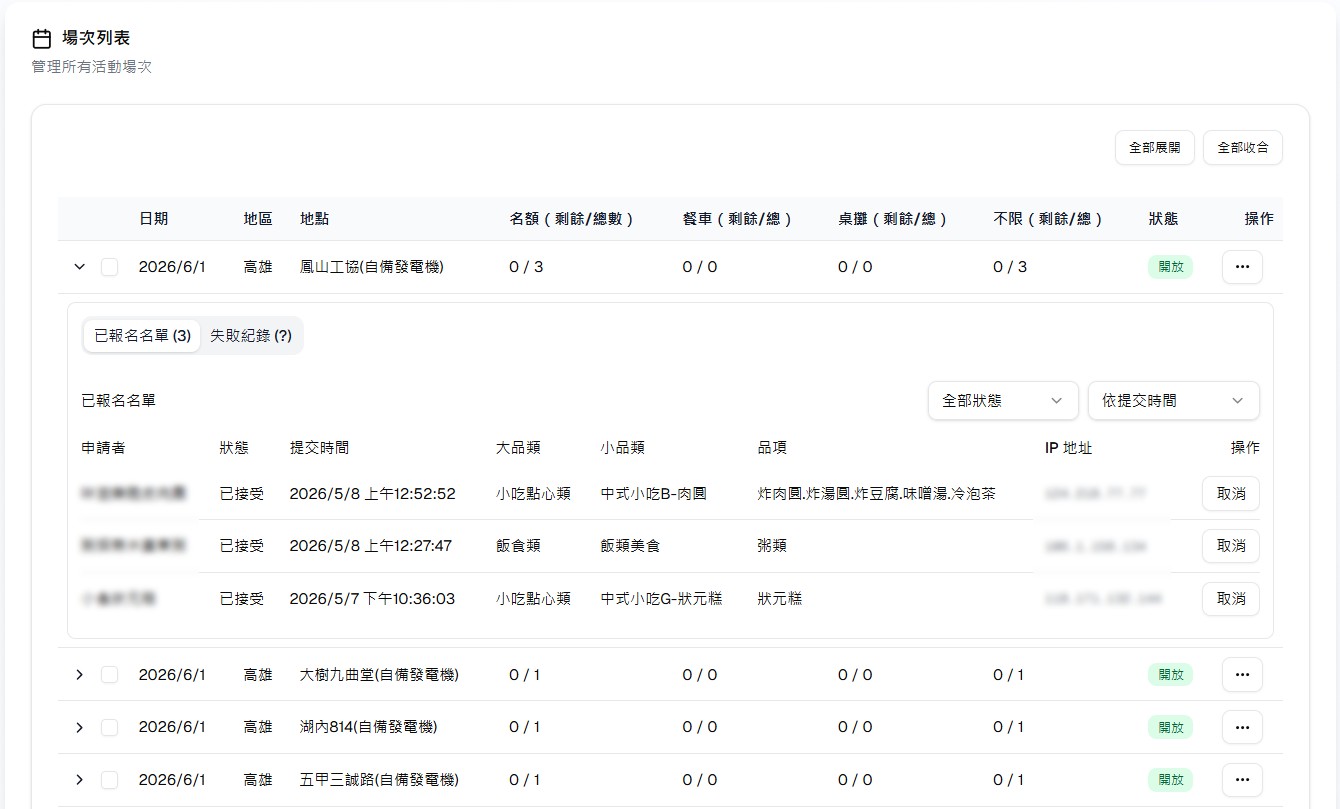Image resolution: width=1340 pixels, height=809 pixels.
Task: Click the 湖內814(自備發電機) location text
Action: [369, 727]
